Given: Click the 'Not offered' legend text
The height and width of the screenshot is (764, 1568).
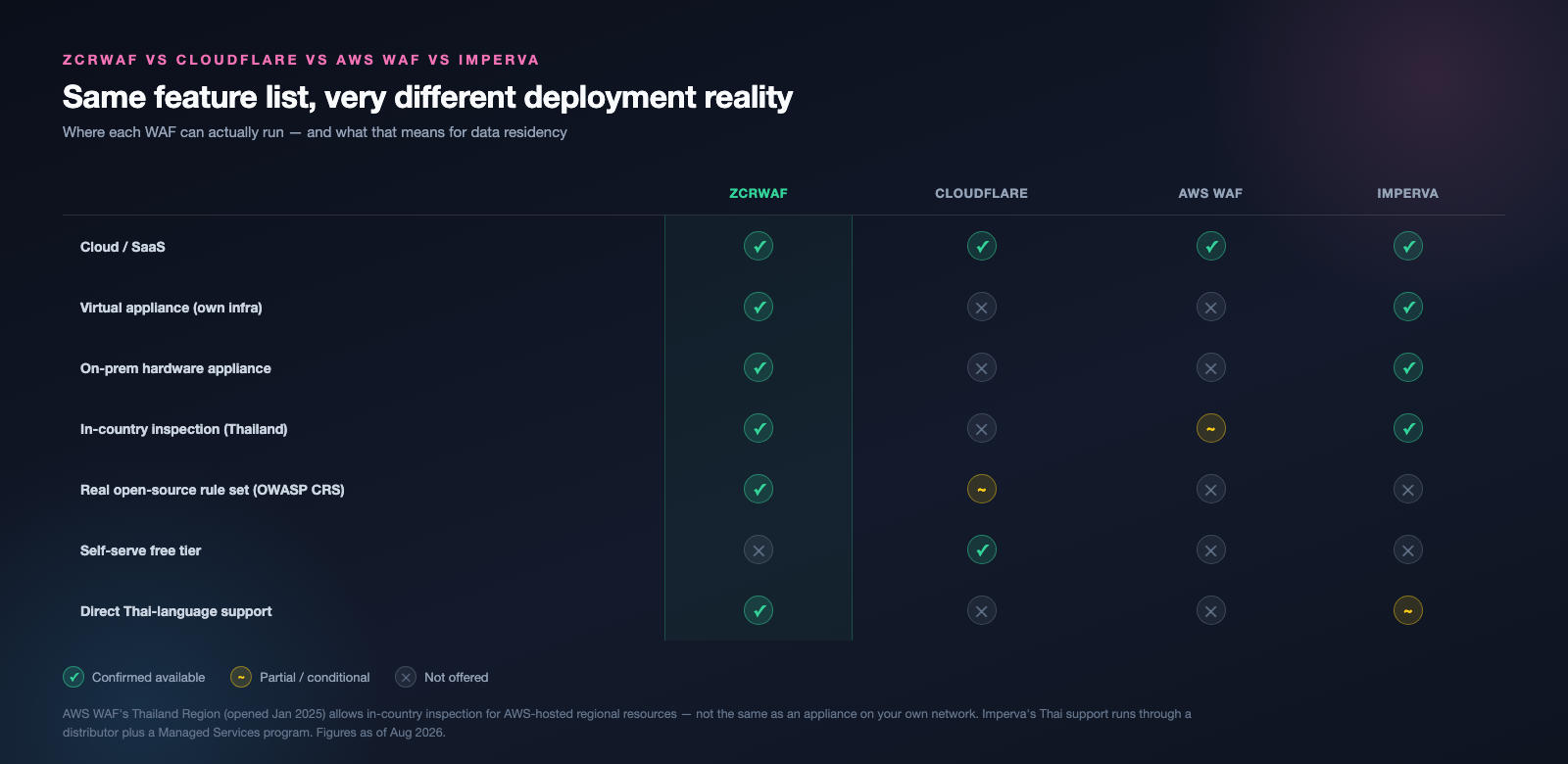Looking at the screenshot, I should click(x=456, y=677).
